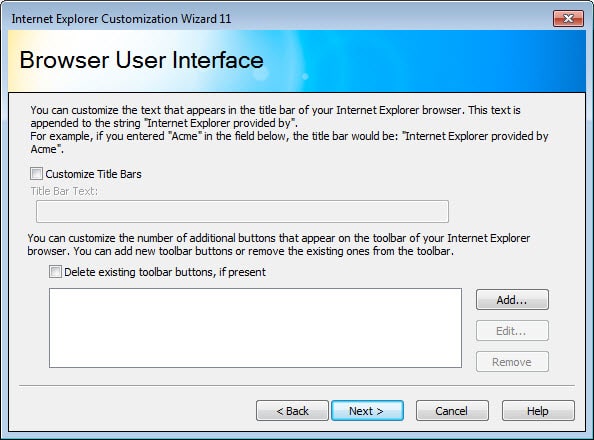Proceed with the Next > button
594x440 pixels.
367,411
